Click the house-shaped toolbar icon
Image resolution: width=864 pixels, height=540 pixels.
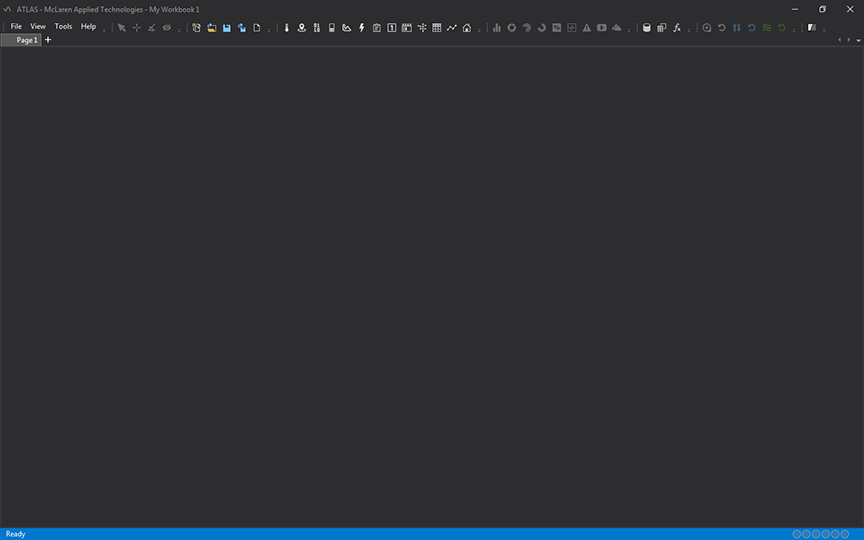click(467, 27)
